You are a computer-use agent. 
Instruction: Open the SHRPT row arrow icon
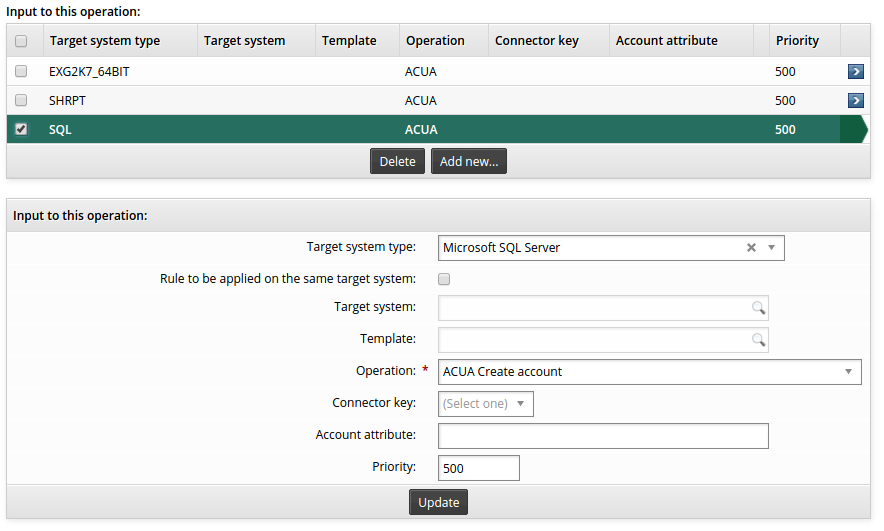coord(855,101)
